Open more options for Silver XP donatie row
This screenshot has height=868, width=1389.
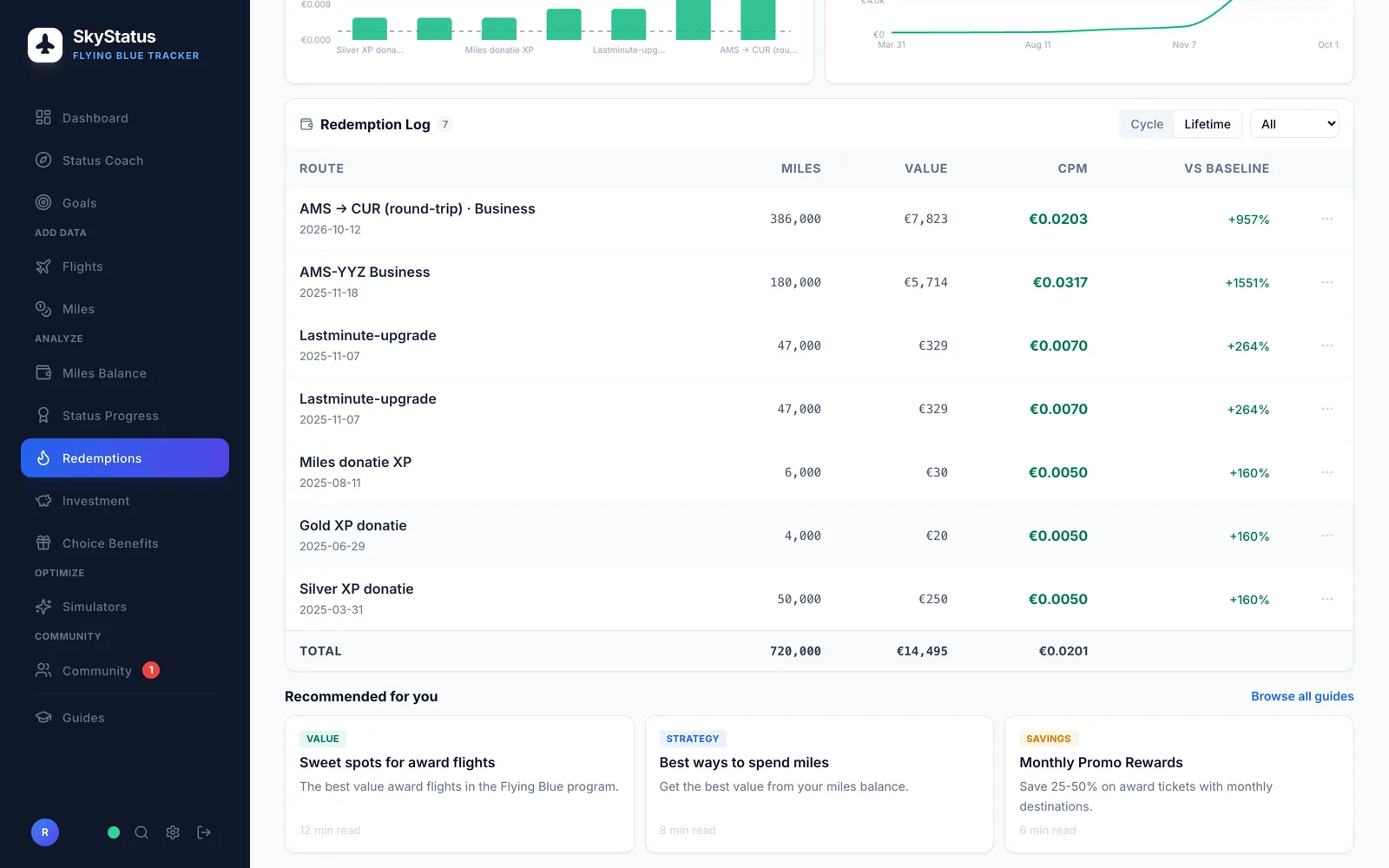click(1327, 599)
